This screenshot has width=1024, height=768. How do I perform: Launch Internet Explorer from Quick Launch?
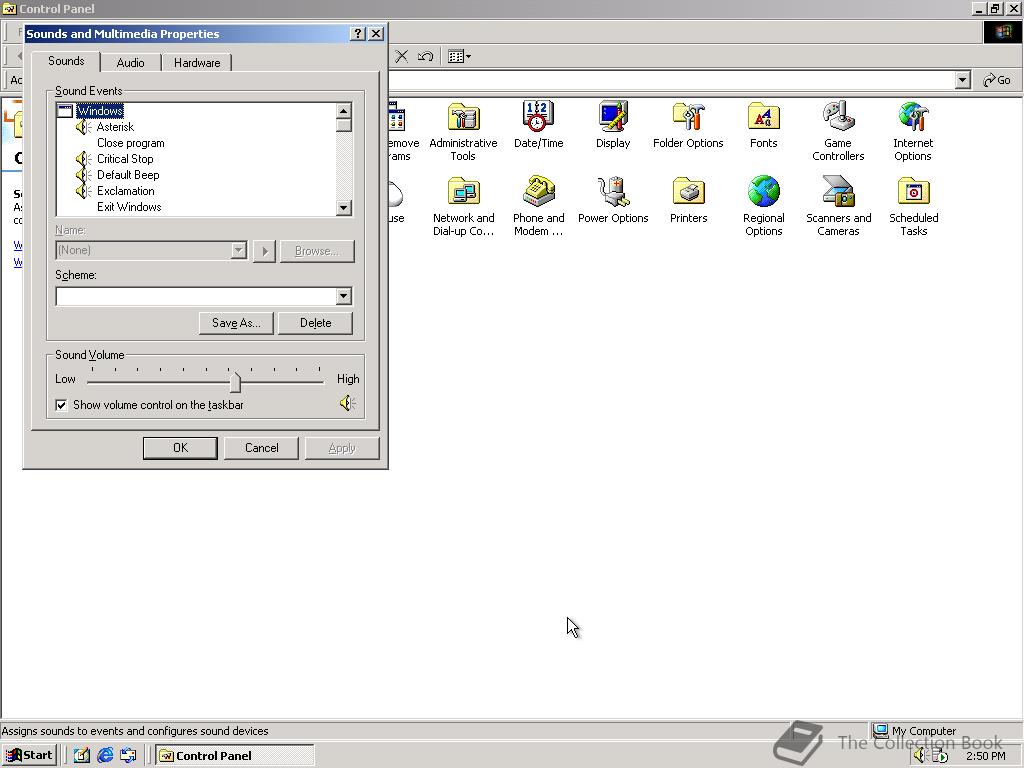105,755
